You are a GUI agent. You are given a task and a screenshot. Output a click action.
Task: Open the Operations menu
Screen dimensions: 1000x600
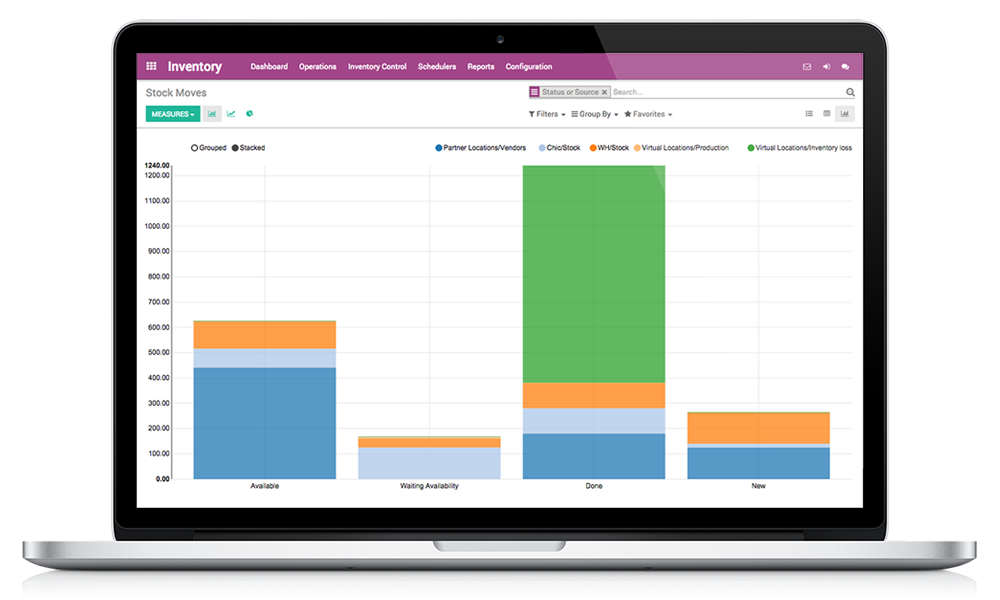click(318, 66)
